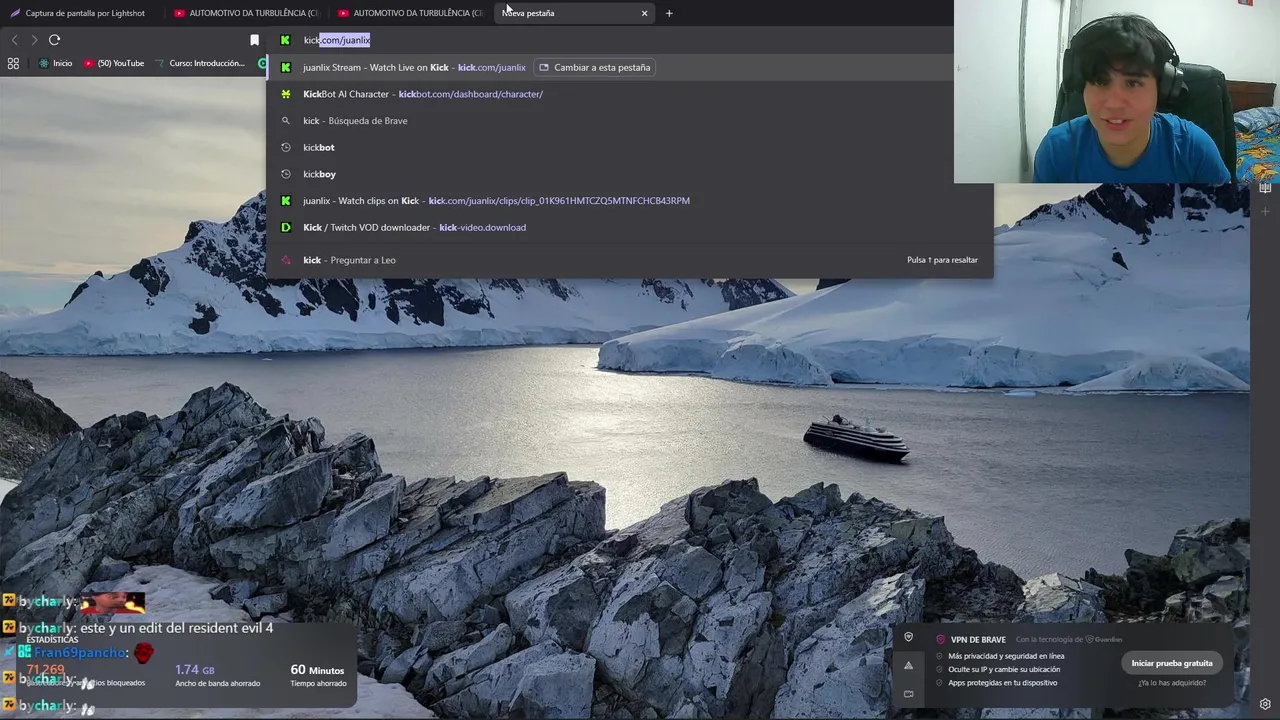Click the Leo icon next to Preguntar a Leo
Screen dimensions: 1280x720
[x=285, y=260]
